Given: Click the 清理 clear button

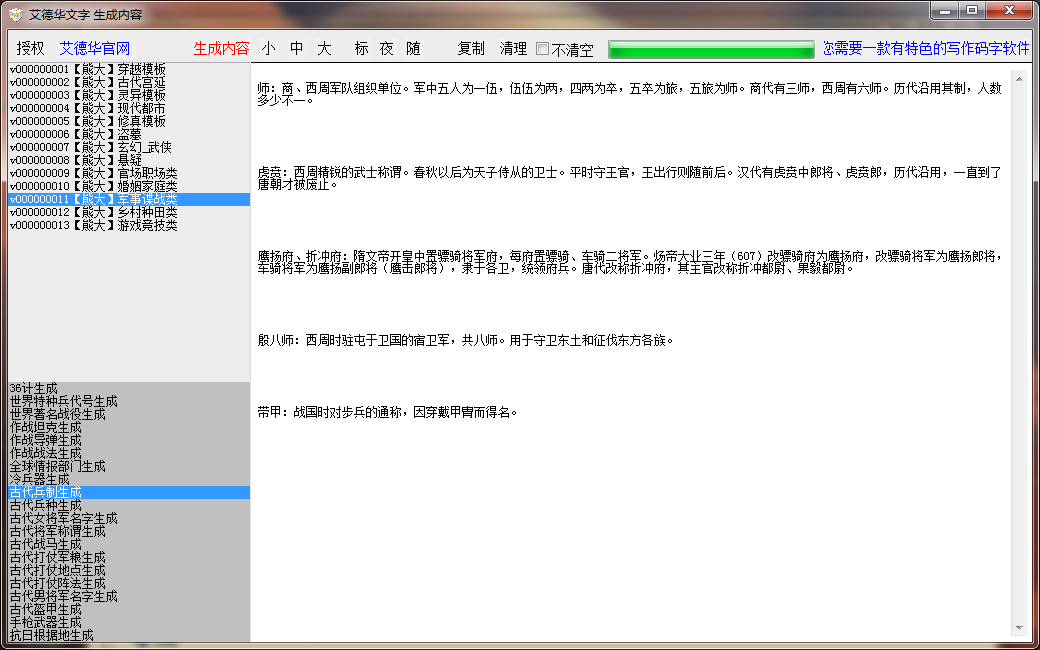Looking at the screenshot, I should 513,48.
